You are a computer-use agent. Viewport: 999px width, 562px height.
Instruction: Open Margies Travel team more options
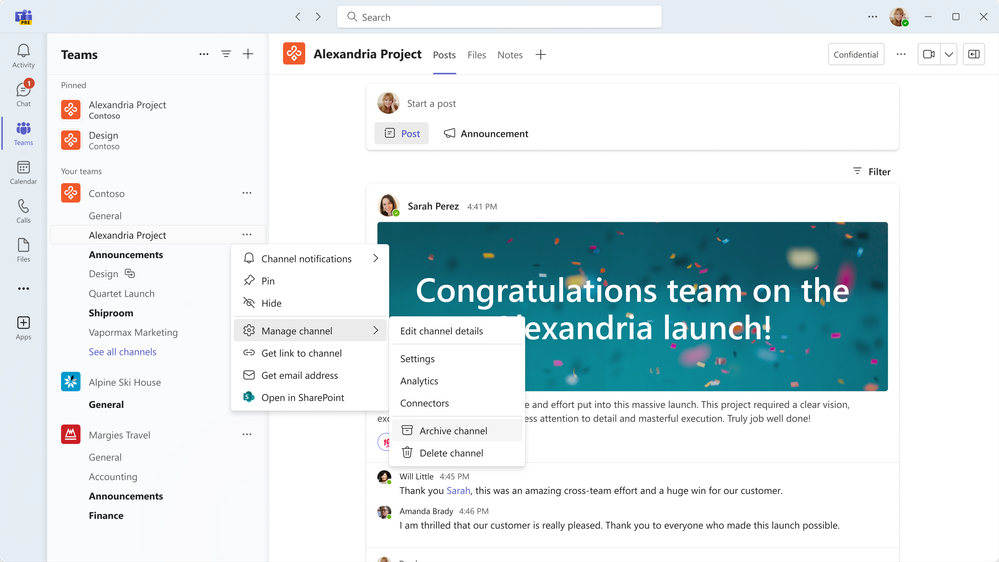(x=247, y=435)
